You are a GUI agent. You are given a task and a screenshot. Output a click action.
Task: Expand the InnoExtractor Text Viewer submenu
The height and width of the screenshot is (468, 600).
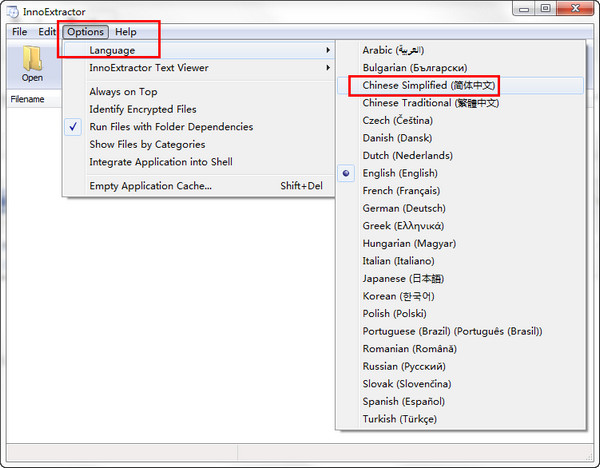199,68
